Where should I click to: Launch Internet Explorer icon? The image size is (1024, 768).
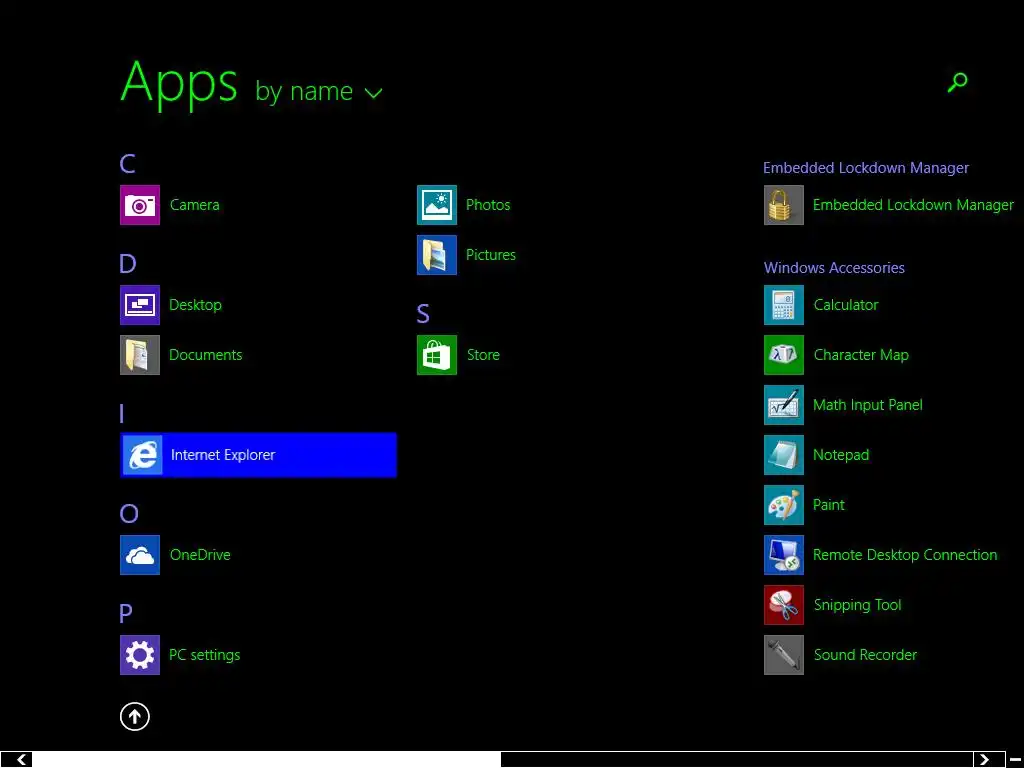[x=142, y=455]
